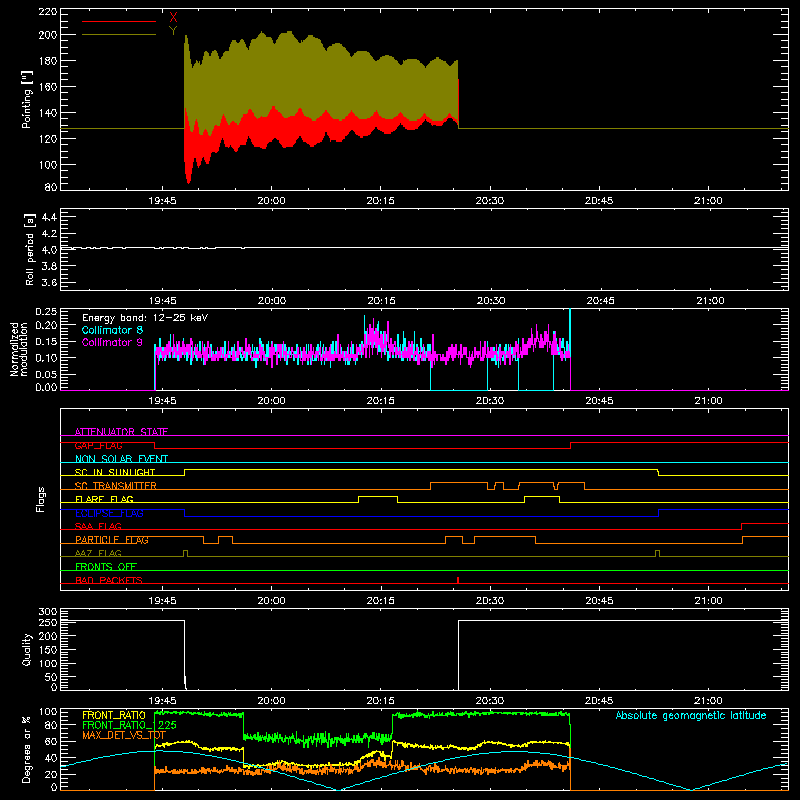The width and height of the screenshot is (800, 800).
Task: Click the cyan Collimator 8 legend entry
Action: [112, 330]
